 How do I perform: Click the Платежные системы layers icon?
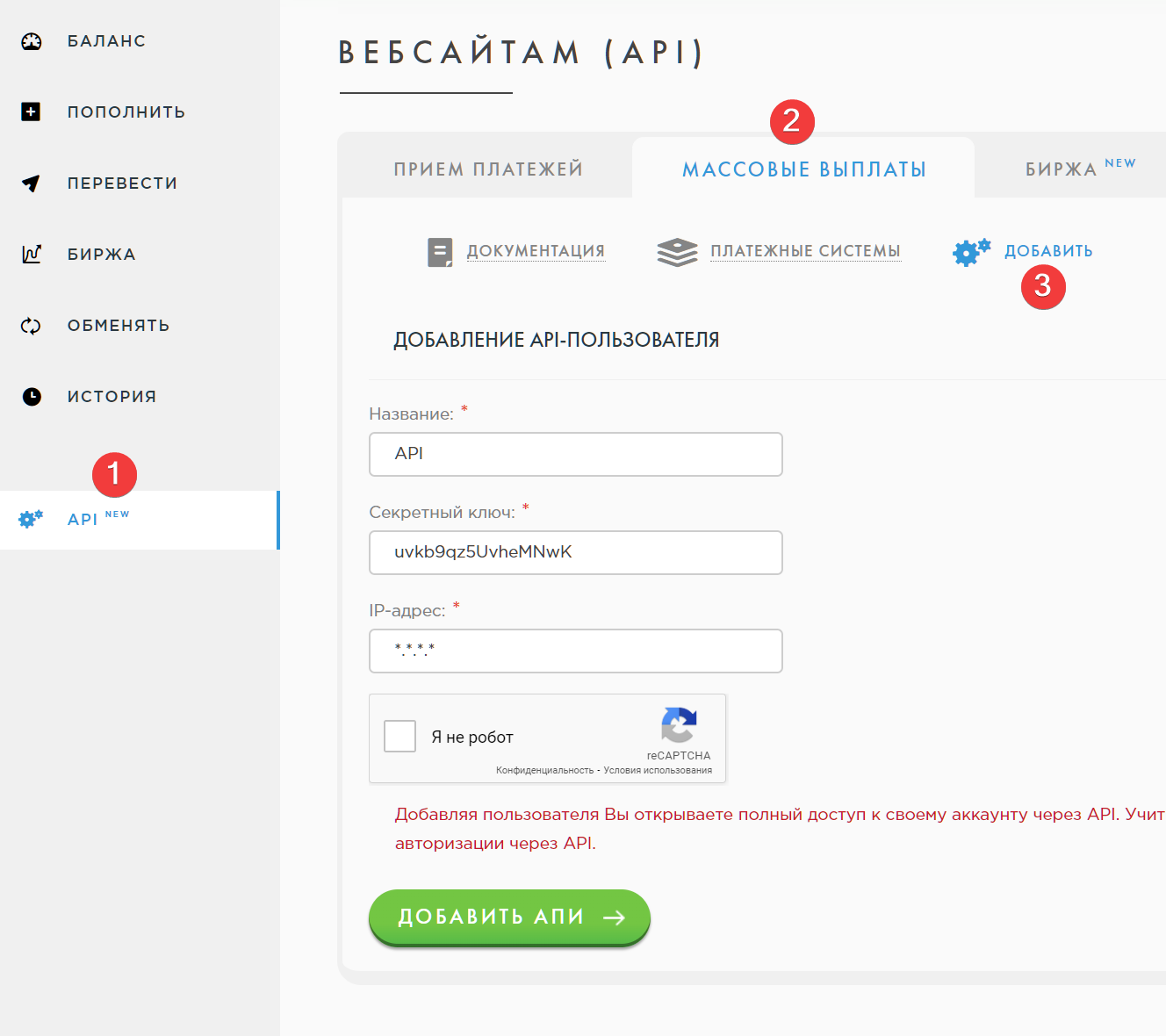tap(677, 252)
